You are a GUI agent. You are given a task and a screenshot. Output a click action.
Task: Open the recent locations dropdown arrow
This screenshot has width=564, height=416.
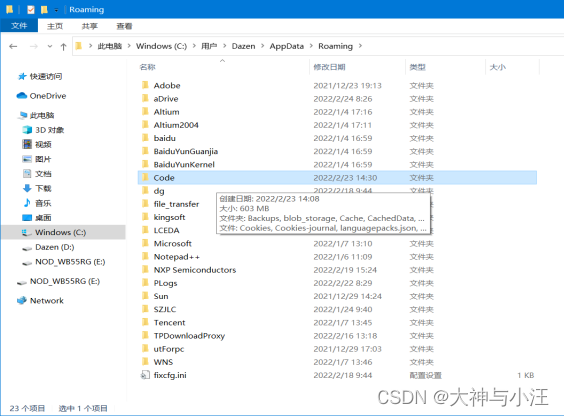[x=50, y=46]
